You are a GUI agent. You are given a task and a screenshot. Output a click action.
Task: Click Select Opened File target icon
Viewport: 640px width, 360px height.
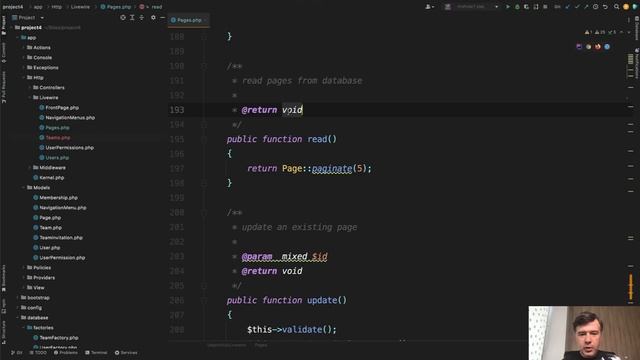click(123, 18)
